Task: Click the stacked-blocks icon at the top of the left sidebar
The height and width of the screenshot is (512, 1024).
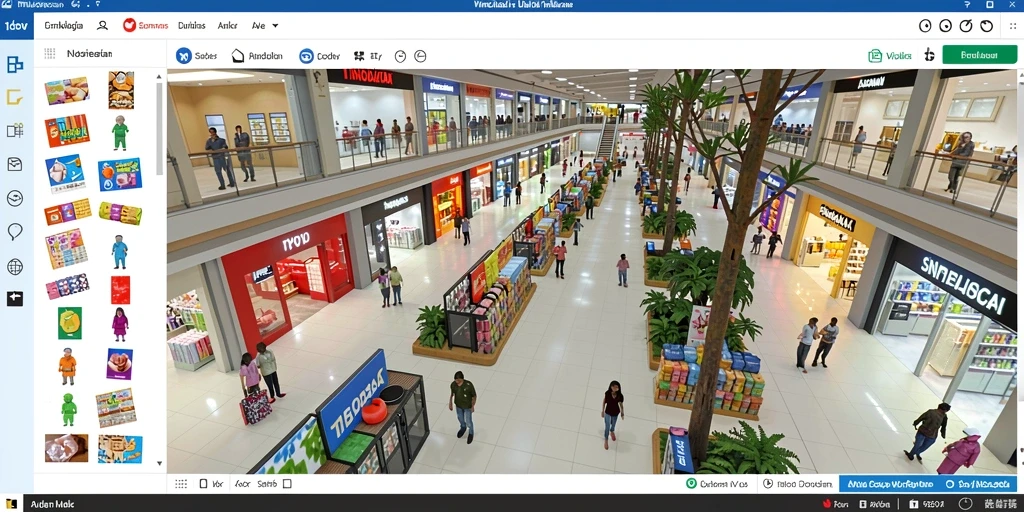Action: [x=15, y=64]
